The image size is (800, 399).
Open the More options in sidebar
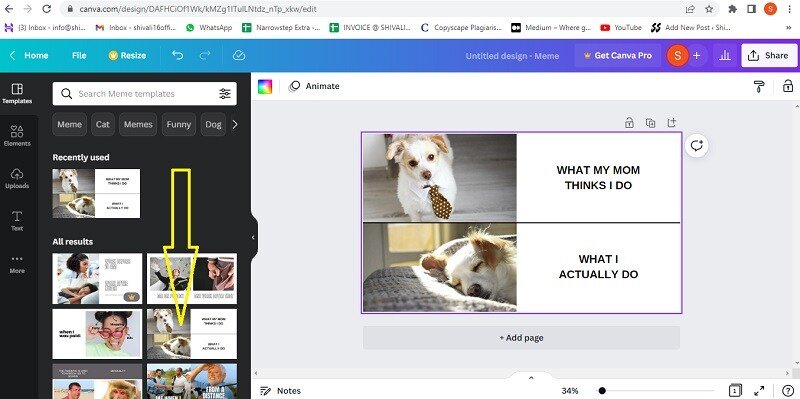coord(17,263)
